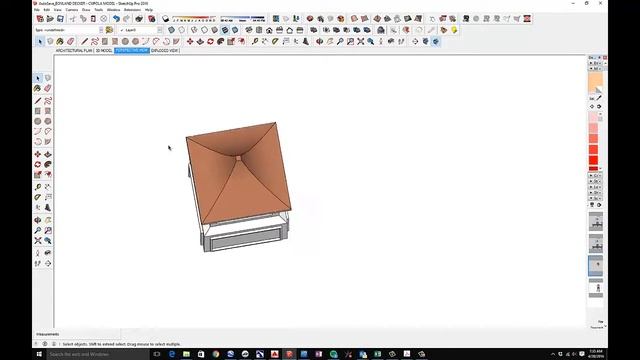Open the Extensions menu

click(132, 9)
